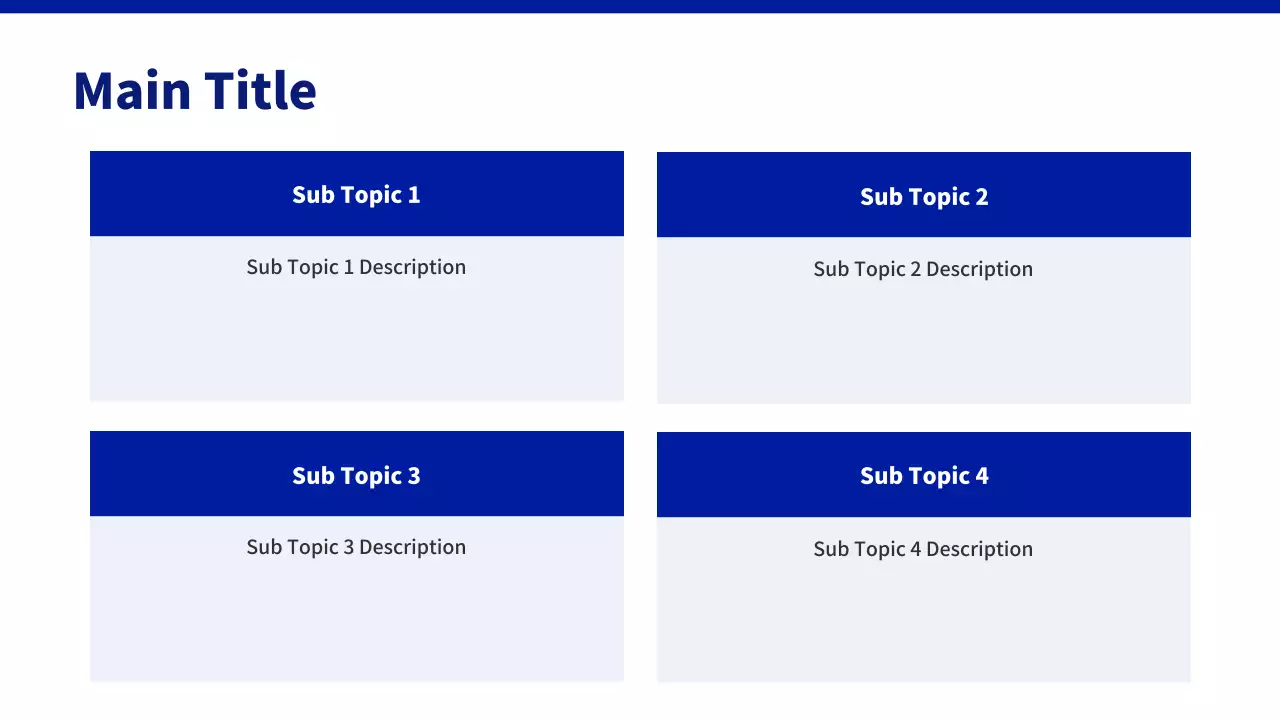This screenshot has height=720, width=1280.
Task: Select the Sub Topic 2 header text
Action: coord(924,197)
